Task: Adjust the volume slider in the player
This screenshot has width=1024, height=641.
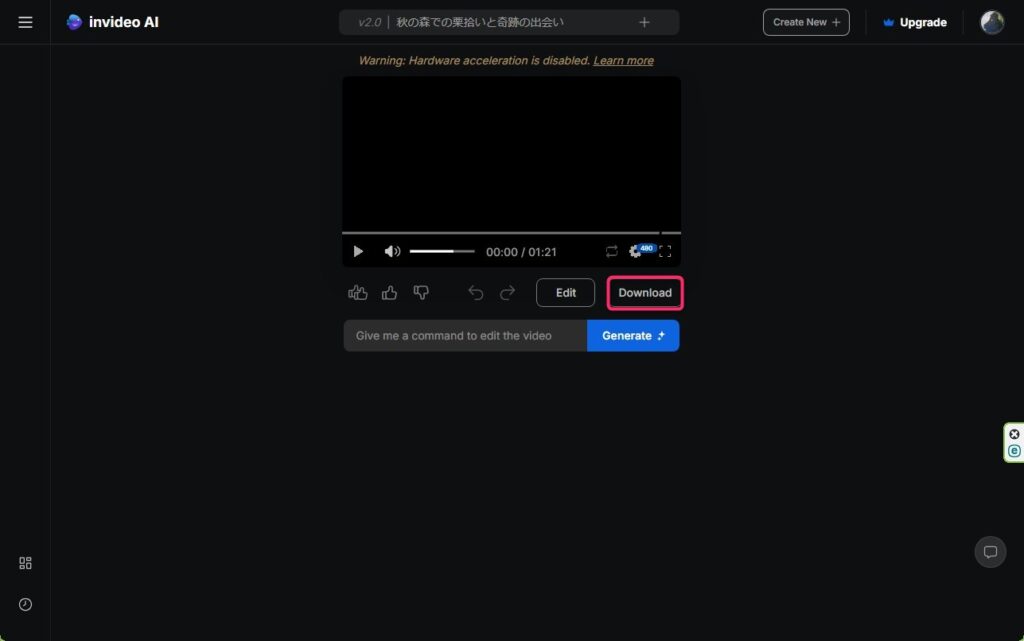Action: point(441,252)
